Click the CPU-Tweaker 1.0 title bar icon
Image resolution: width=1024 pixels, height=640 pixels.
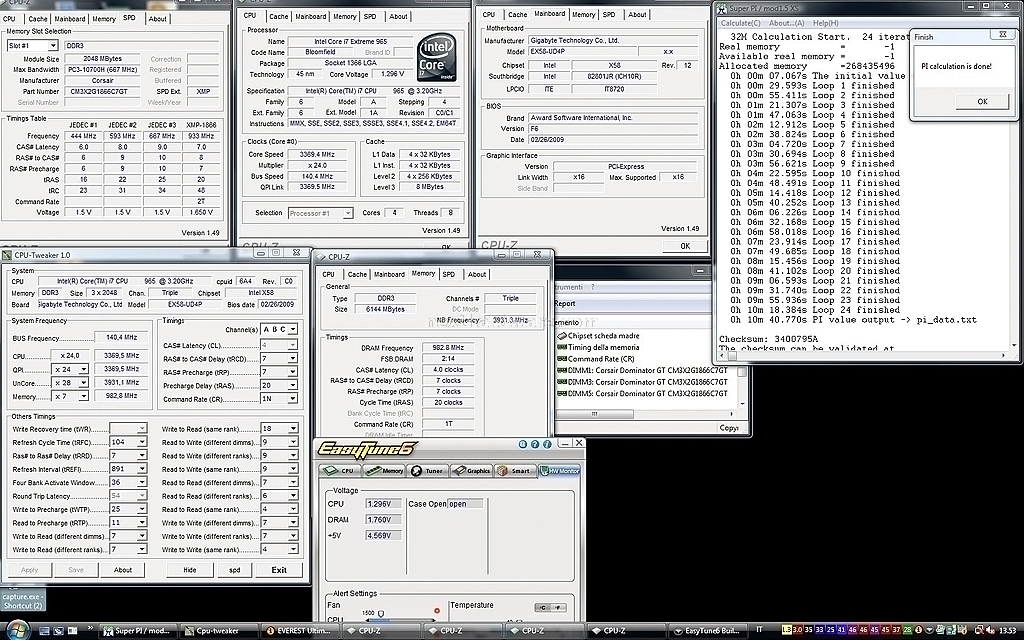tap(7, 255)
